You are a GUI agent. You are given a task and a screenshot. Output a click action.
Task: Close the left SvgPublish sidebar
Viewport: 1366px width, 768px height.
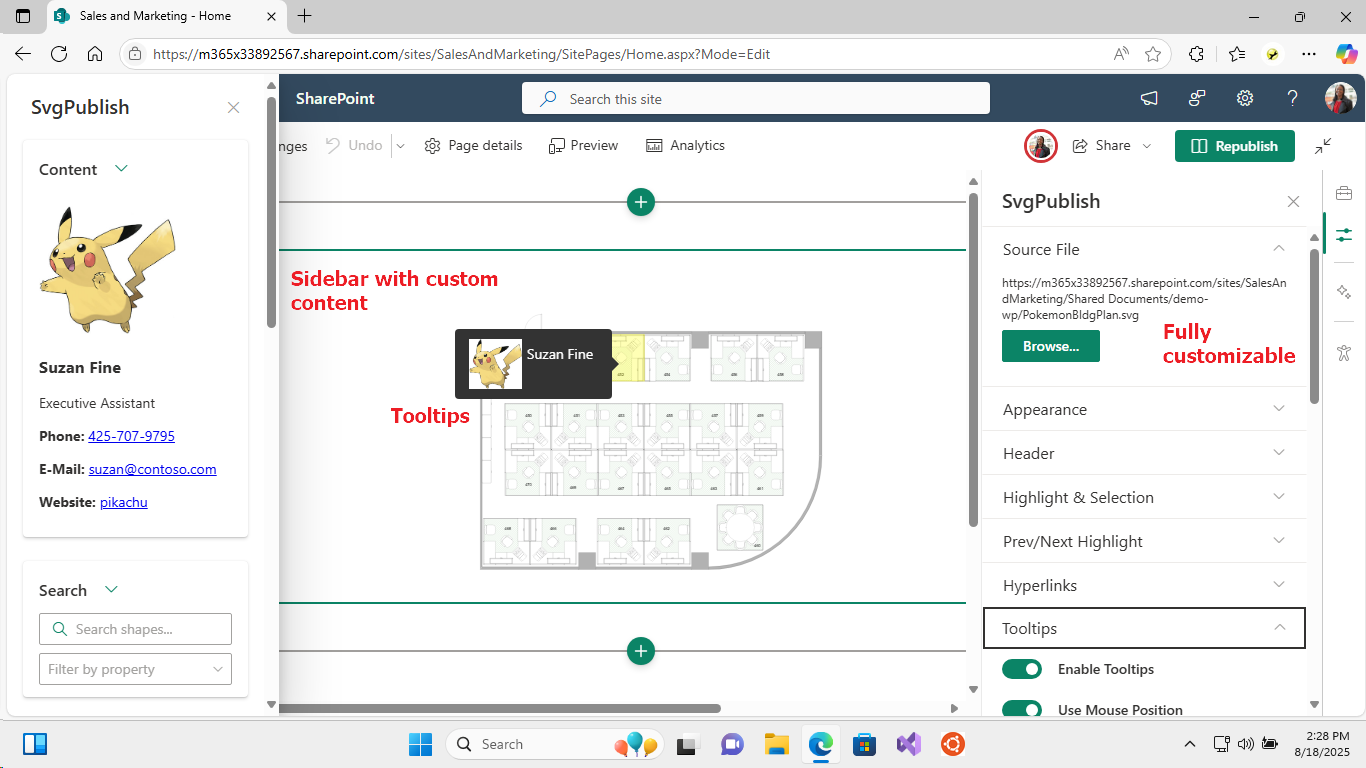tap(233, 108)
